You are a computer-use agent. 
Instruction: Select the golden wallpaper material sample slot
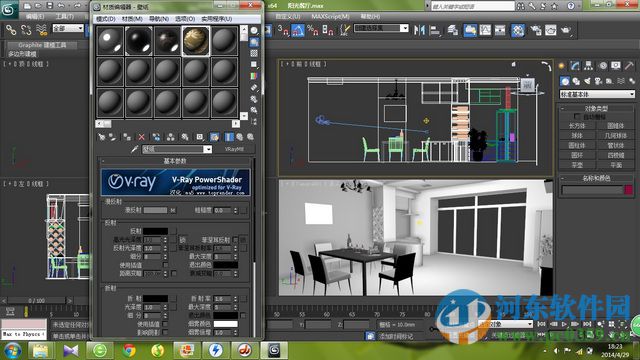(x=196, y=41)
